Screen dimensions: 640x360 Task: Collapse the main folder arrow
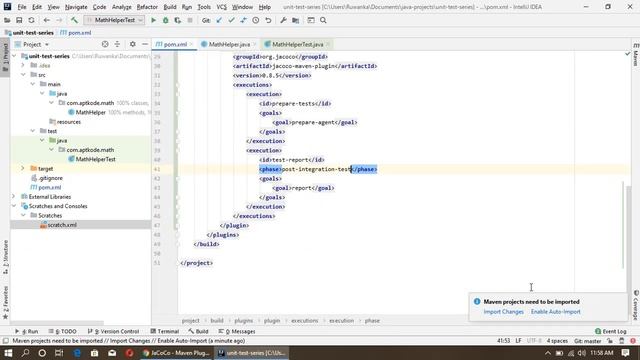pos(33,84)
